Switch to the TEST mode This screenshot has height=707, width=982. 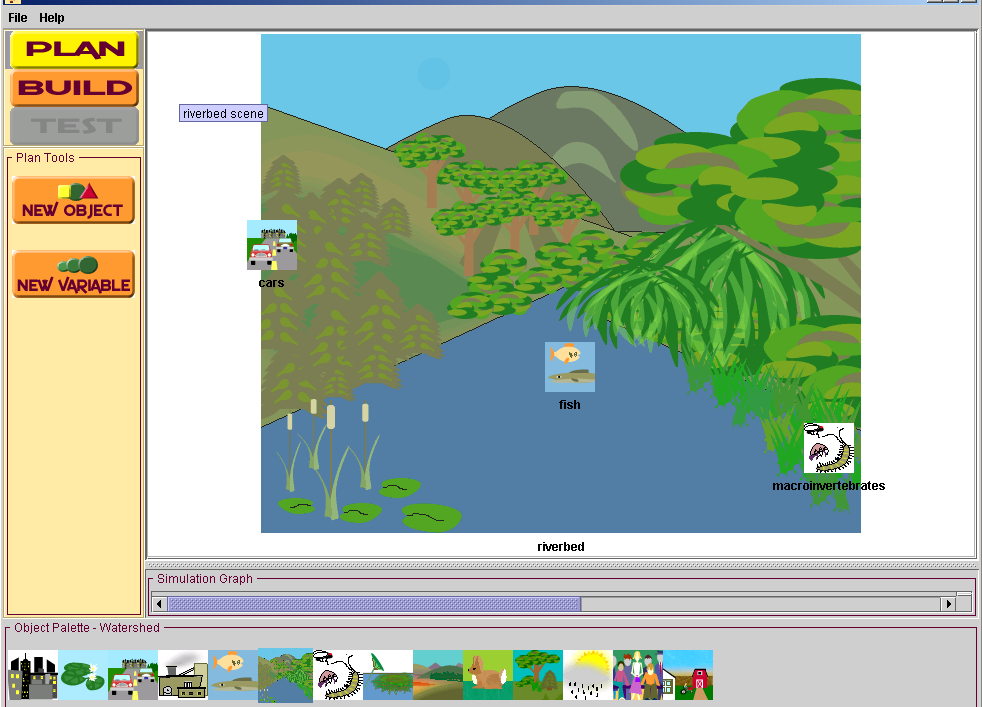tap(75, 126)
